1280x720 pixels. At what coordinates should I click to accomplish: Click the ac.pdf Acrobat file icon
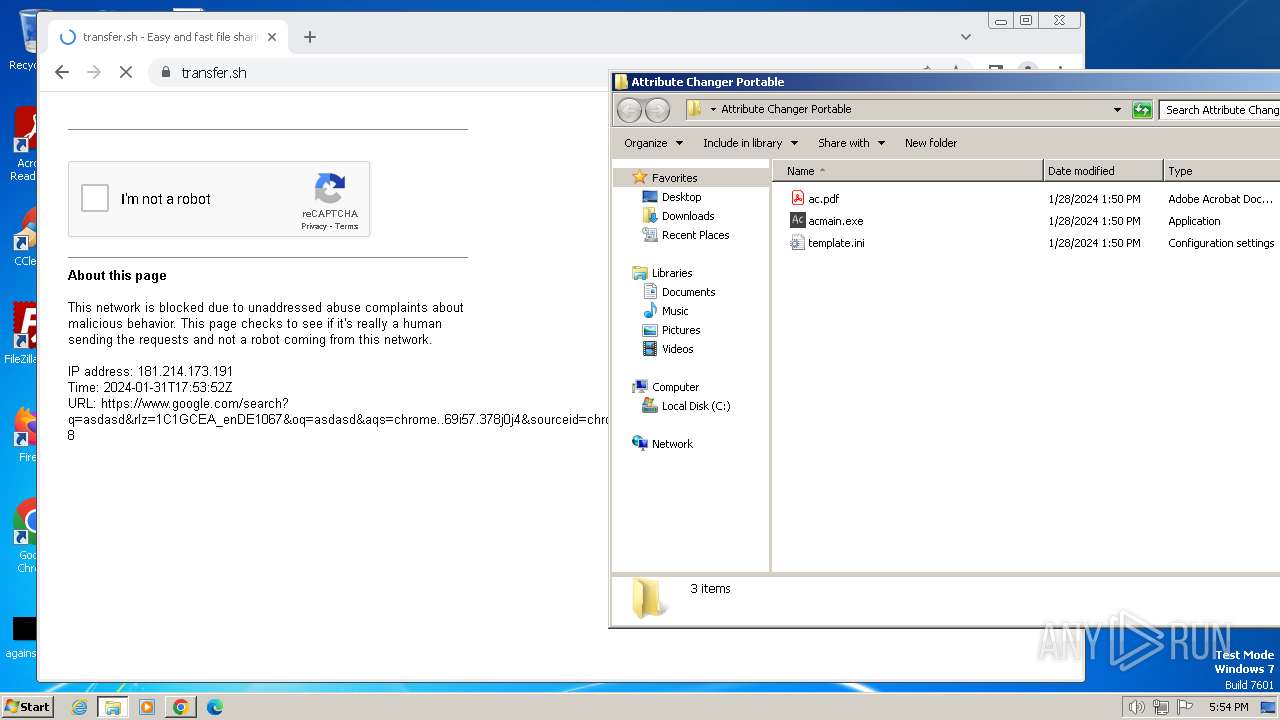click(x=797, y=198)
